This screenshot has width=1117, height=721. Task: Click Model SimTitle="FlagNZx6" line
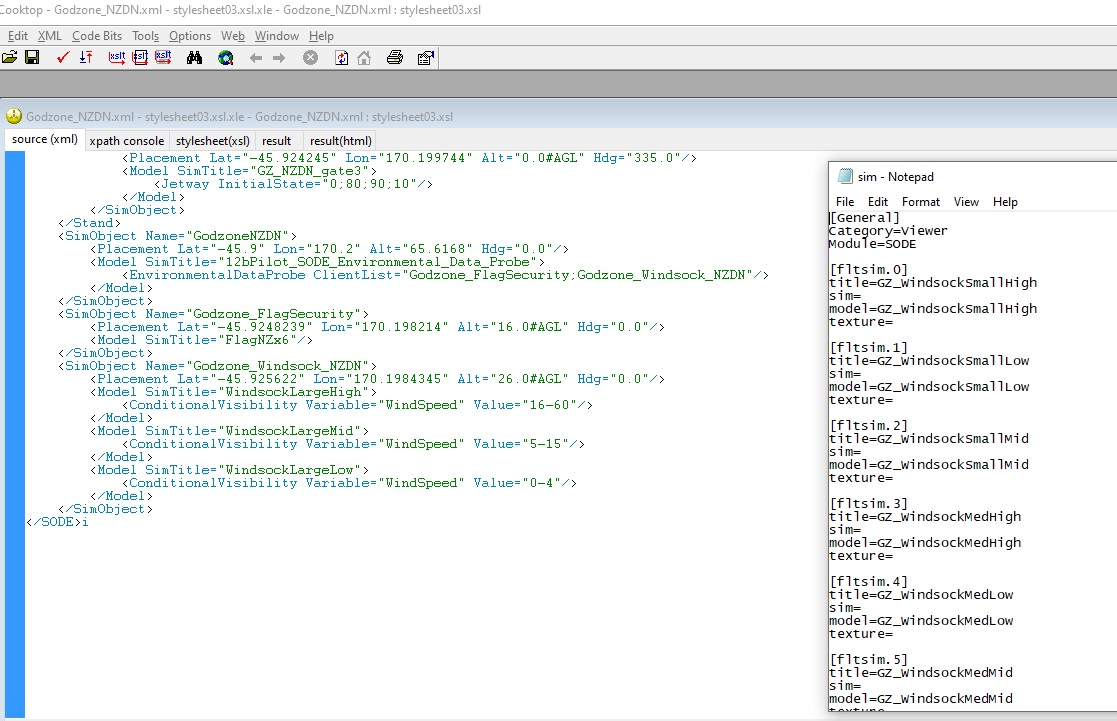click(x=202, y=340)
